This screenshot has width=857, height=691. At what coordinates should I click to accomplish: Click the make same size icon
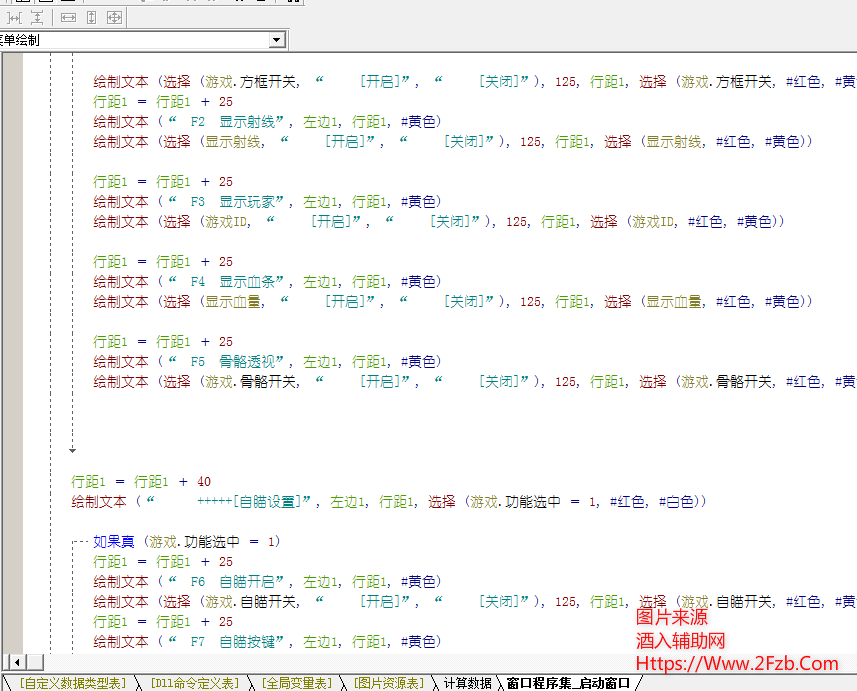coord(114,18)
